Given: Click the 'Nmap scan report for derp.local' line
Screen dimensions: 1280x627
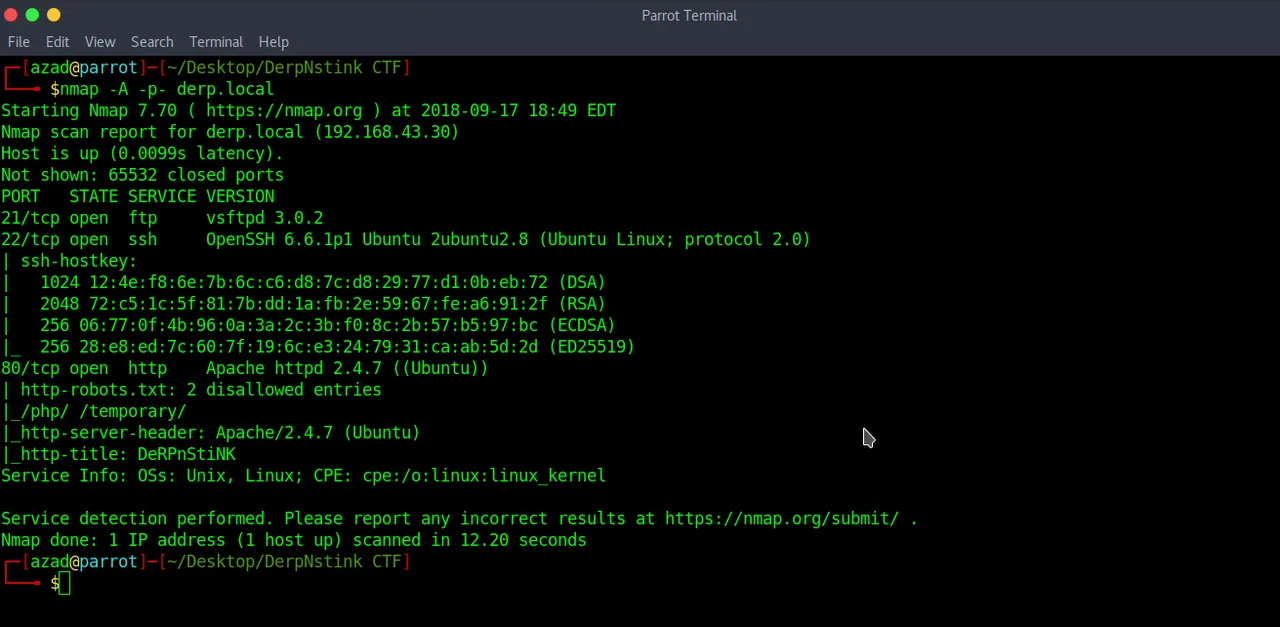Looking at the screenshot, I should pyautogui.click(x=230, y=132).
